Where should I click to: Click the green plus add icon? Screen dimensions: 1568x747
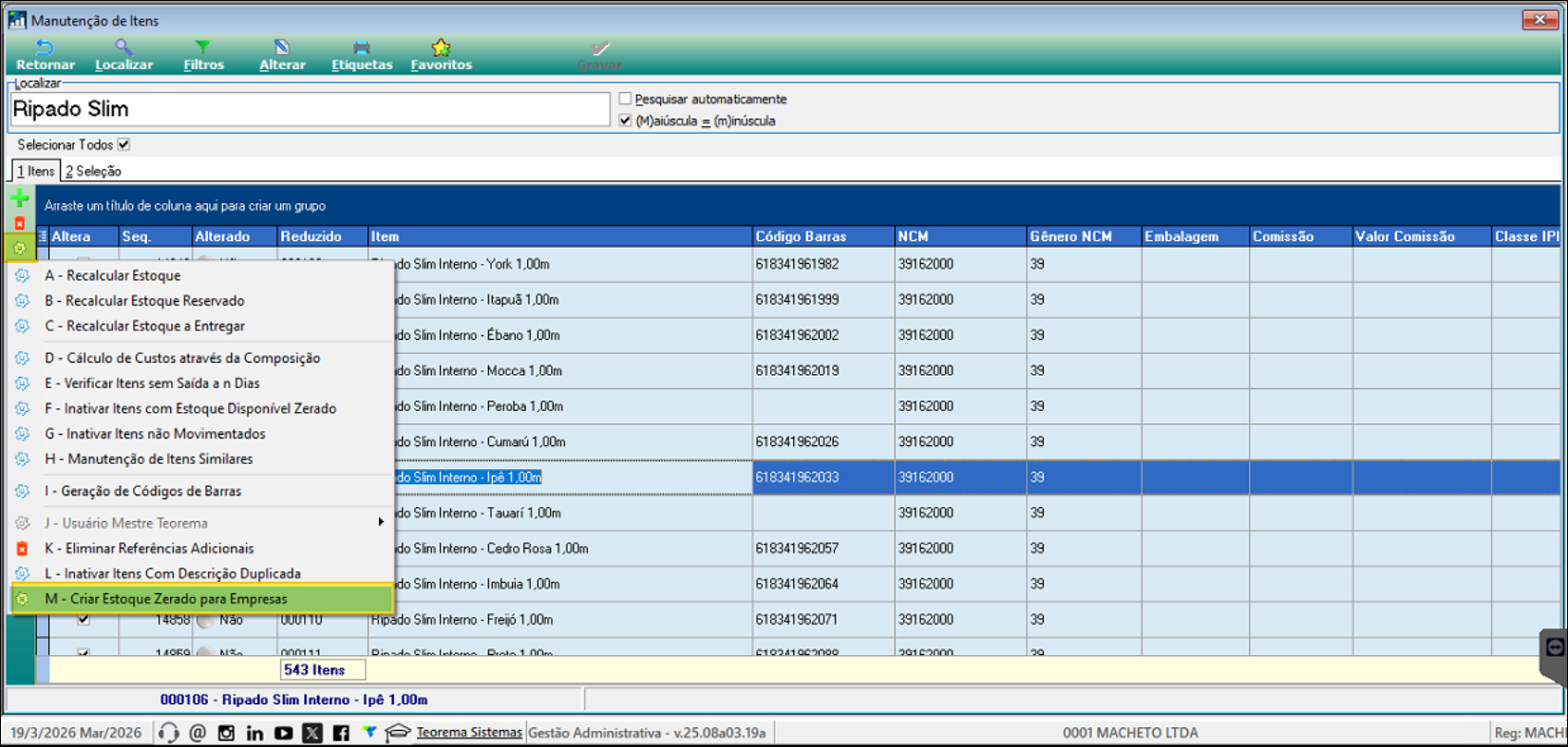pos(19,197)
